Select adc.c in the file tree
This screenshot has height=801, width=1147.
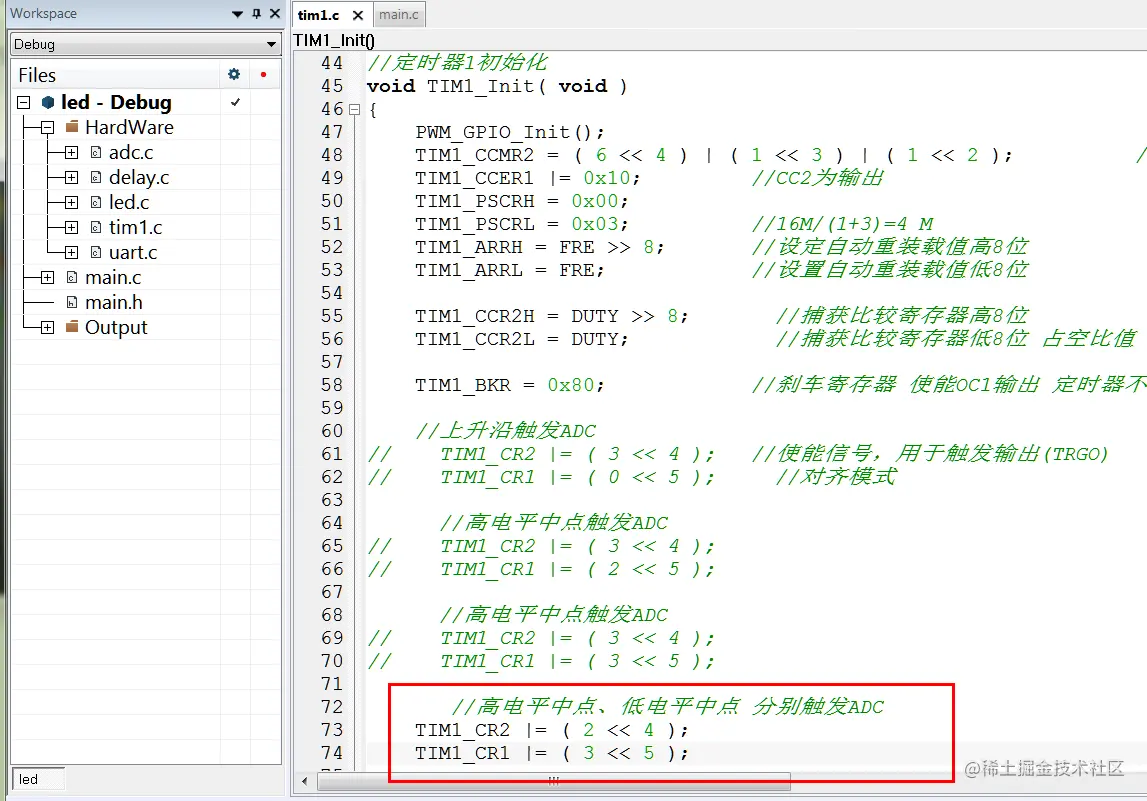click(x=131, y=152)
